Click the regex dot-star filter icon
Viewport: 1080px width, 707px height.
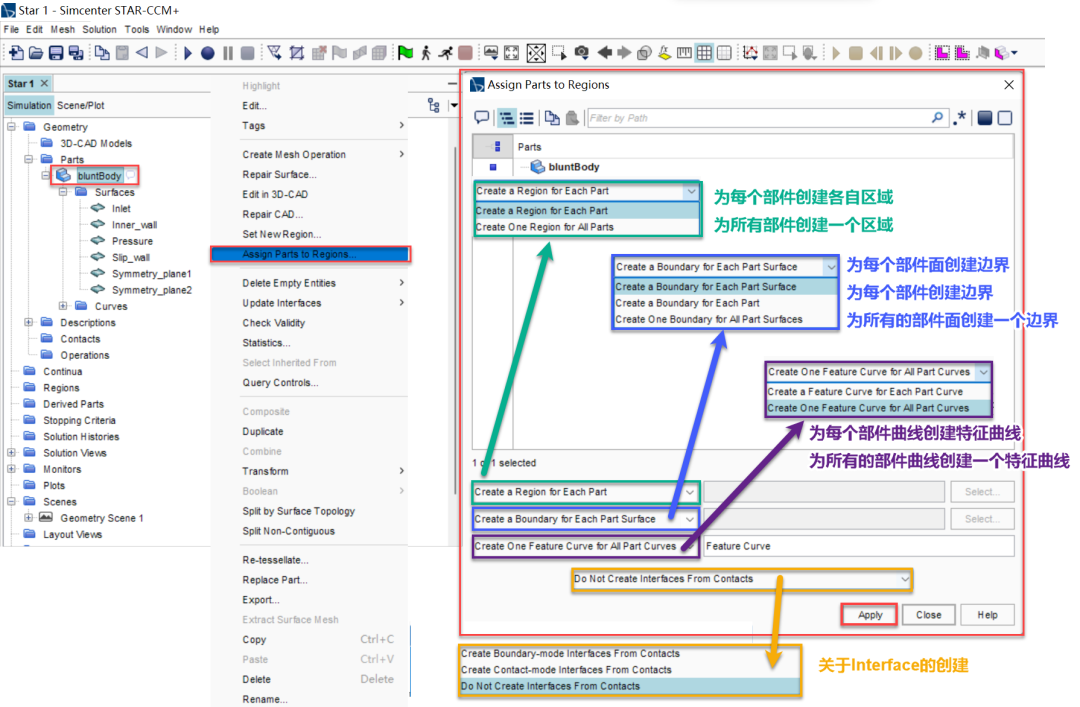click(x=959, y=118)
